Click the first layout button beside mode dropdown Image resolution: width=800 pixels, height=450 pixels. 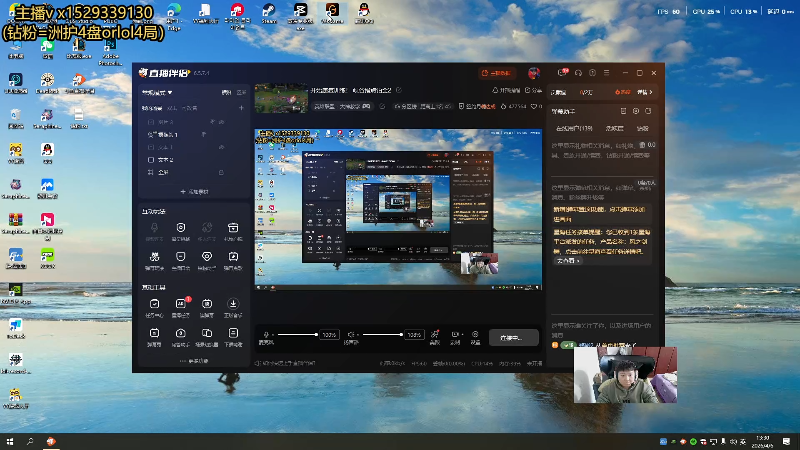(226, 92)
